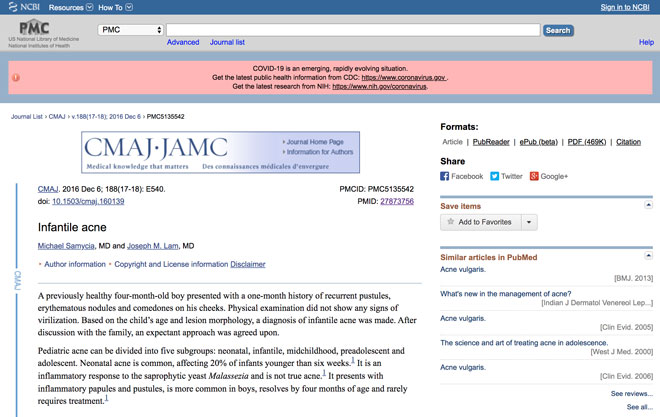This screenshot has height=417, width=660.
Task: Click reference 1 after 'not true acne'
Action: tap(324, 373)
